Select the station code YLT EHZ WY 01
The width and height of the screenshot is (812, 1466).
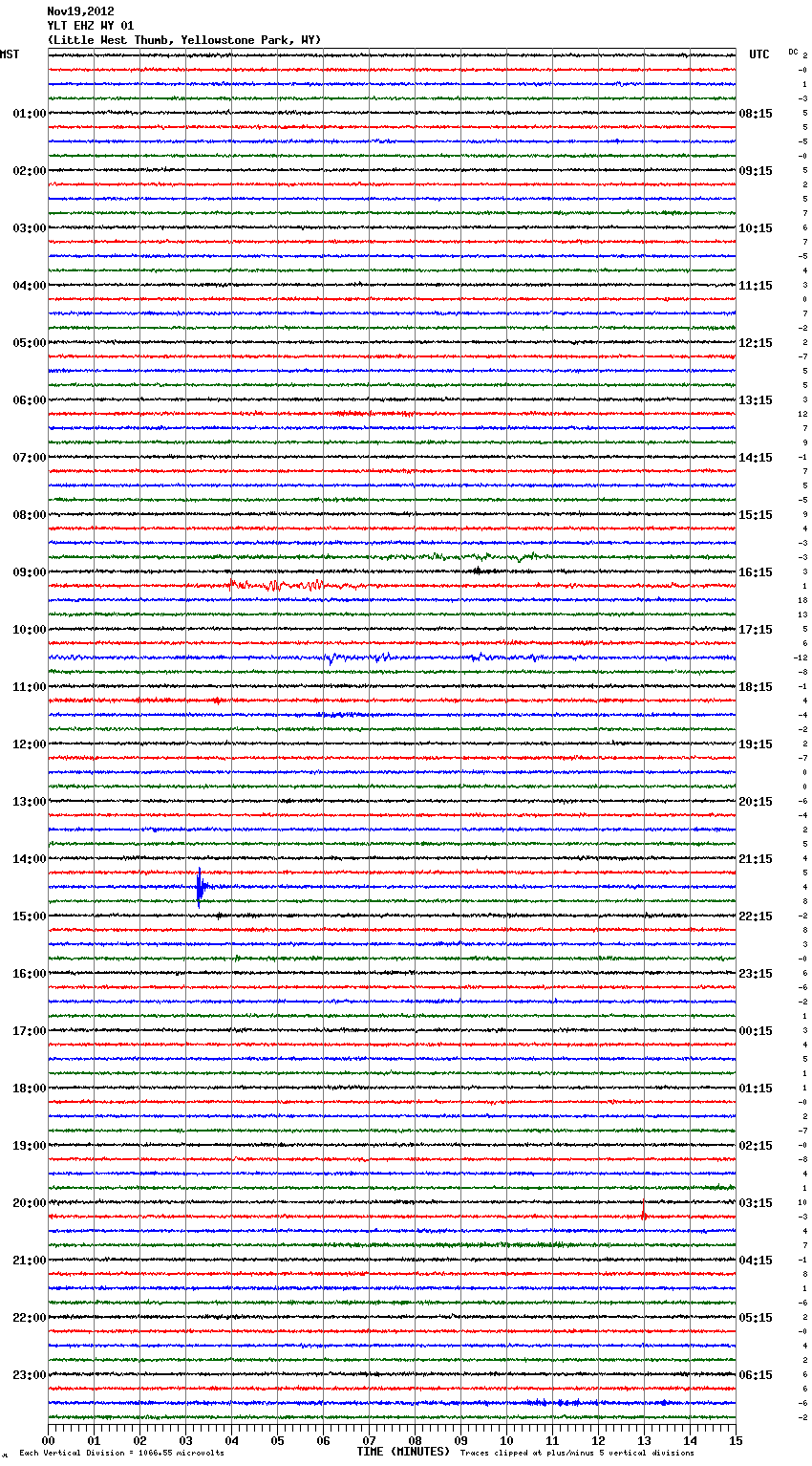coord(91,26)
